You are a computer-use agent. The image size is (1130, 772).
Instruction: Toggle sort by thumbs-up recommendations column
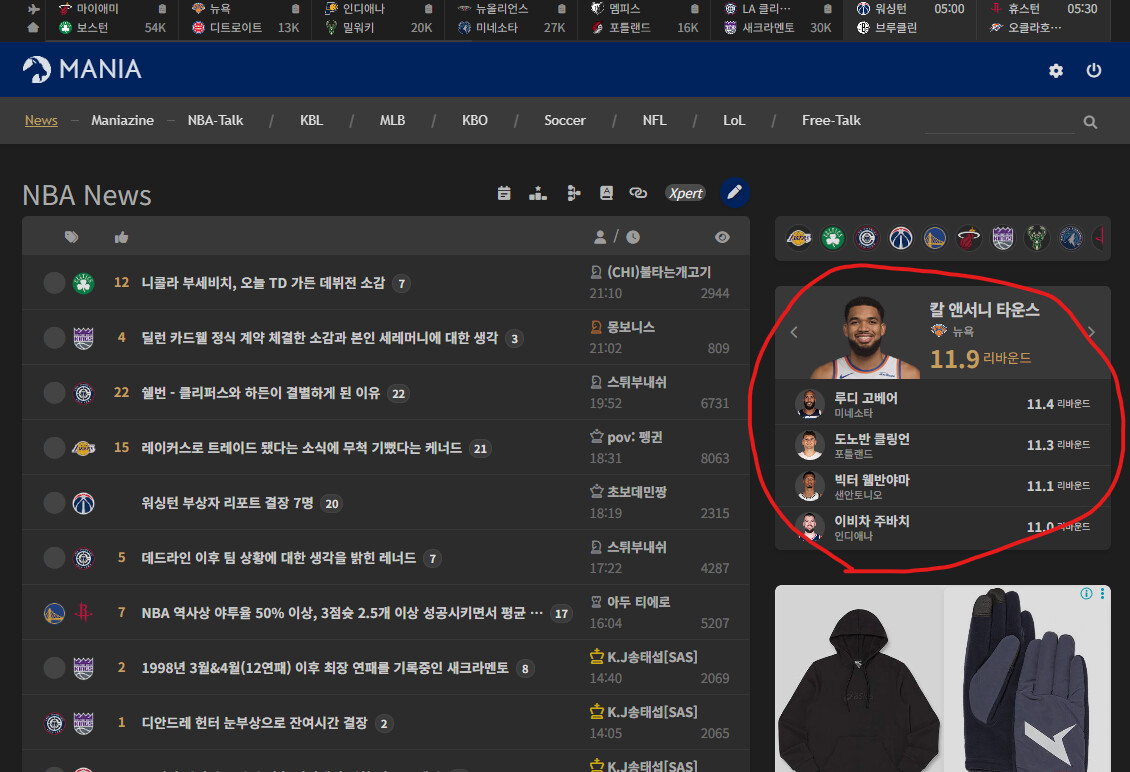tap(121, 237)
